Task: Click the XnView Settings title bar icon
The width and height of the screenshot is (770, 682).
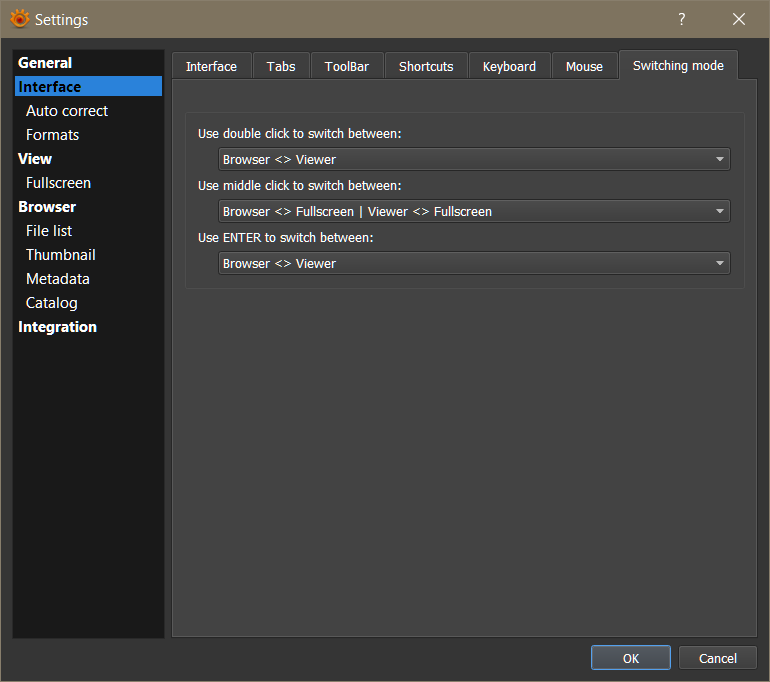Action: pos(20,19)
